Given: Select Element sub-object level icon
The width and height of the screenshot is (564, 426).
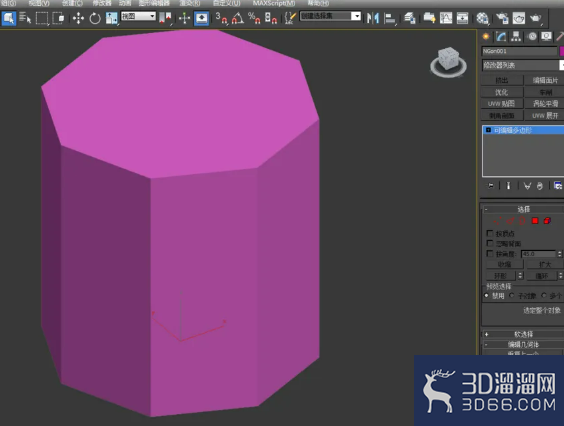Looking at the screenshot, I should tap(547, 221).
